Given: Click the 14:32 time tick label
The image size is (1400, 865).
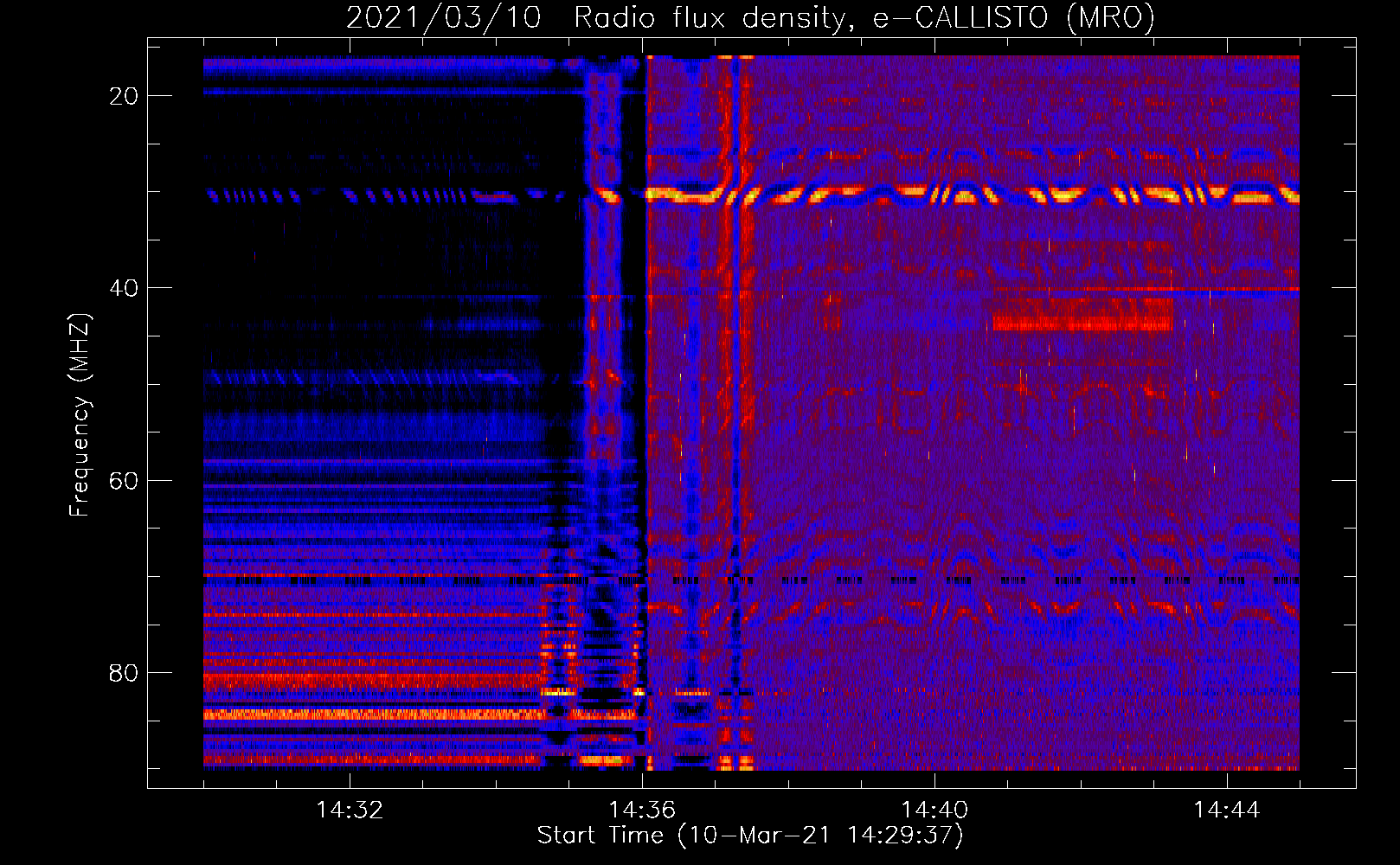Looking at the screenshot, I should [350, 811].
